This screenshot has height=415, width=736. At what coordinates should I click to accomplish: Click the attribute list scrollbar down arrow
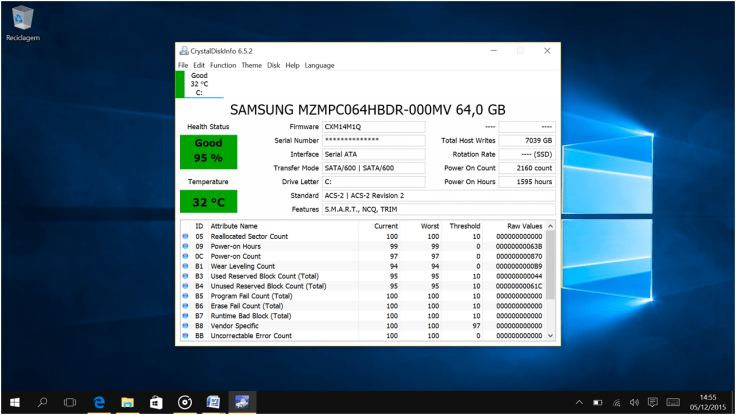[551, 337]
